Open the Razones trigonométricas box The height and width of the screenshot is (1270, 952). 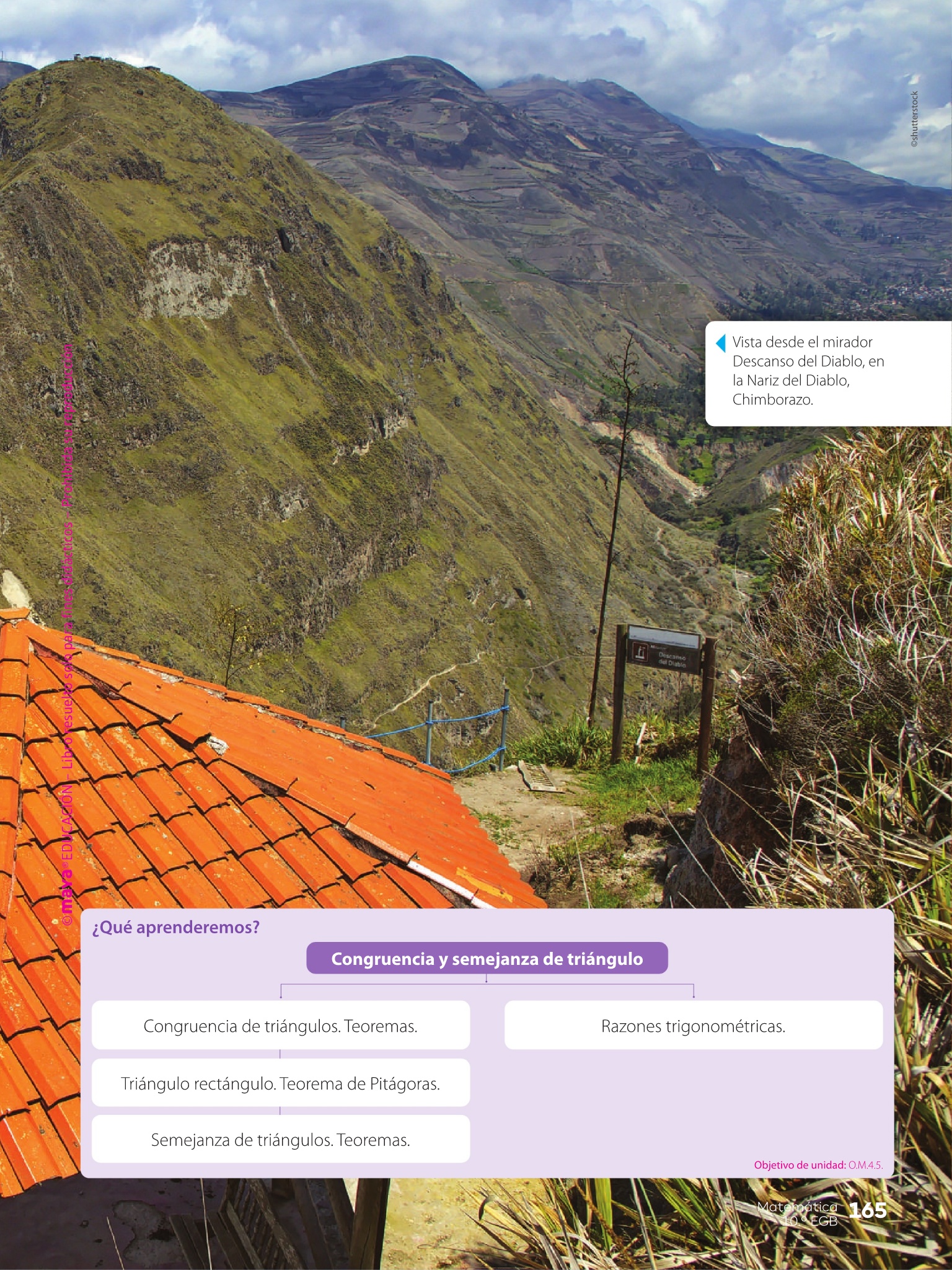(693, 1026)
